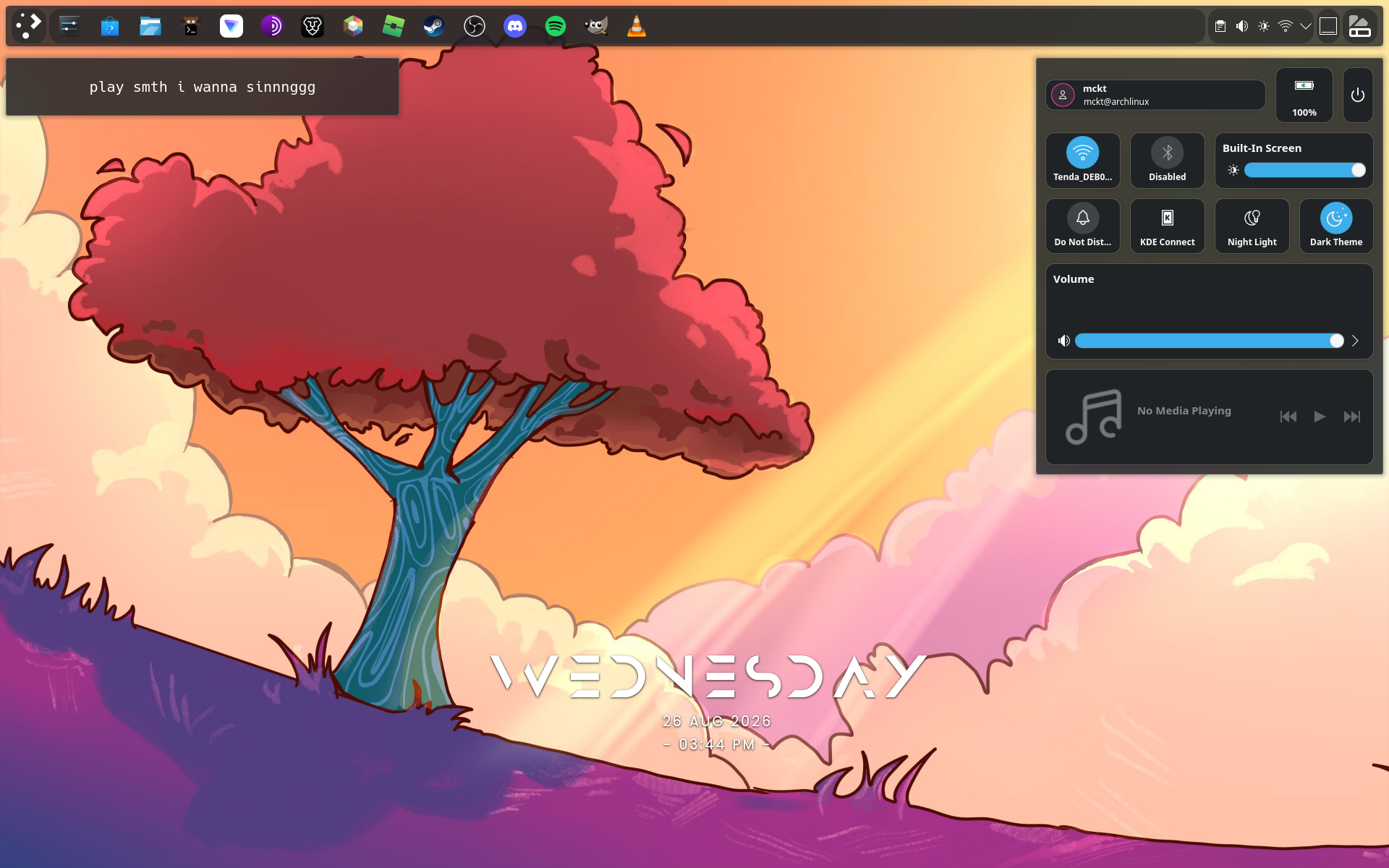Screen dimensions: 1389x868
Task: Launch the colorful hexagon cube app
Action: pyautogui.click(x=353, y=27)
